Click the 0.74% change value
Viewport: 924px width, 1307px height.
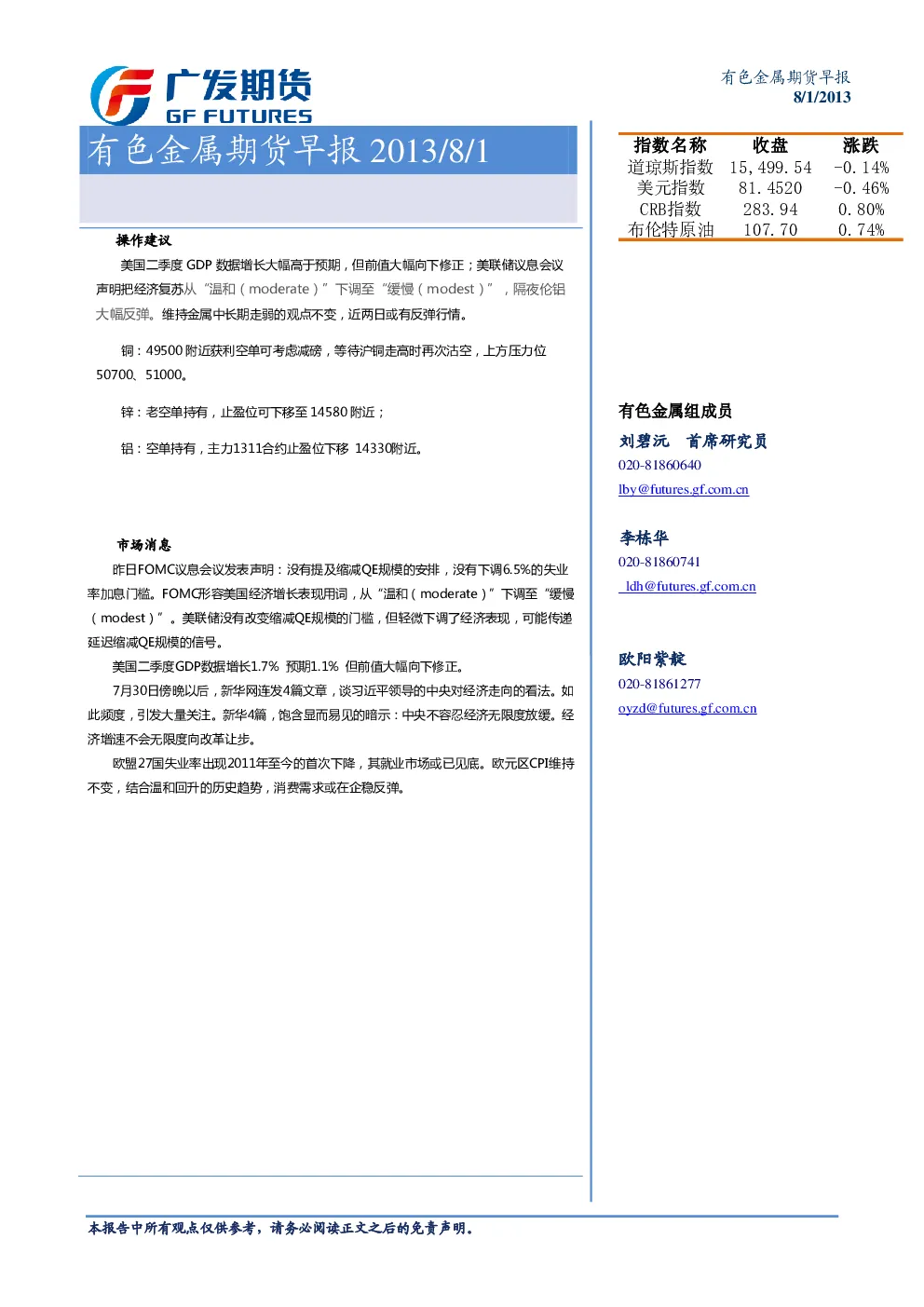point(862,230)
